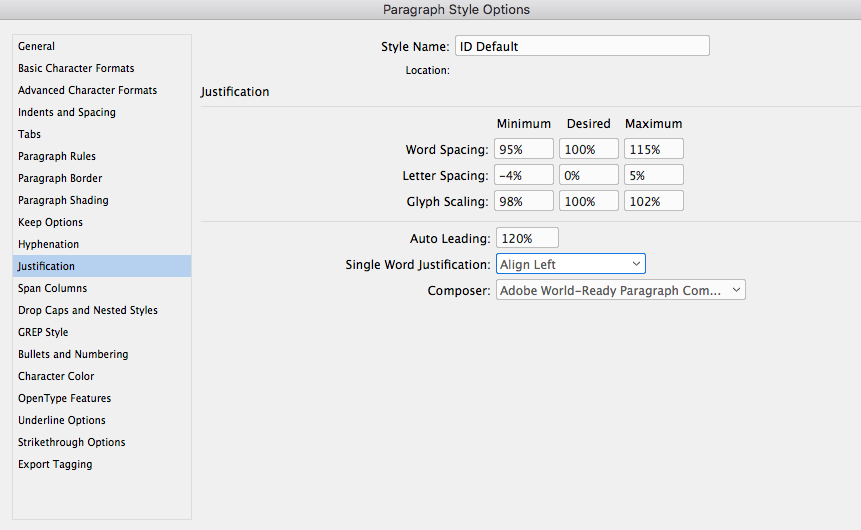
Task: Edit Glyph Scaling desired 100% field
Action: [589, 201]
